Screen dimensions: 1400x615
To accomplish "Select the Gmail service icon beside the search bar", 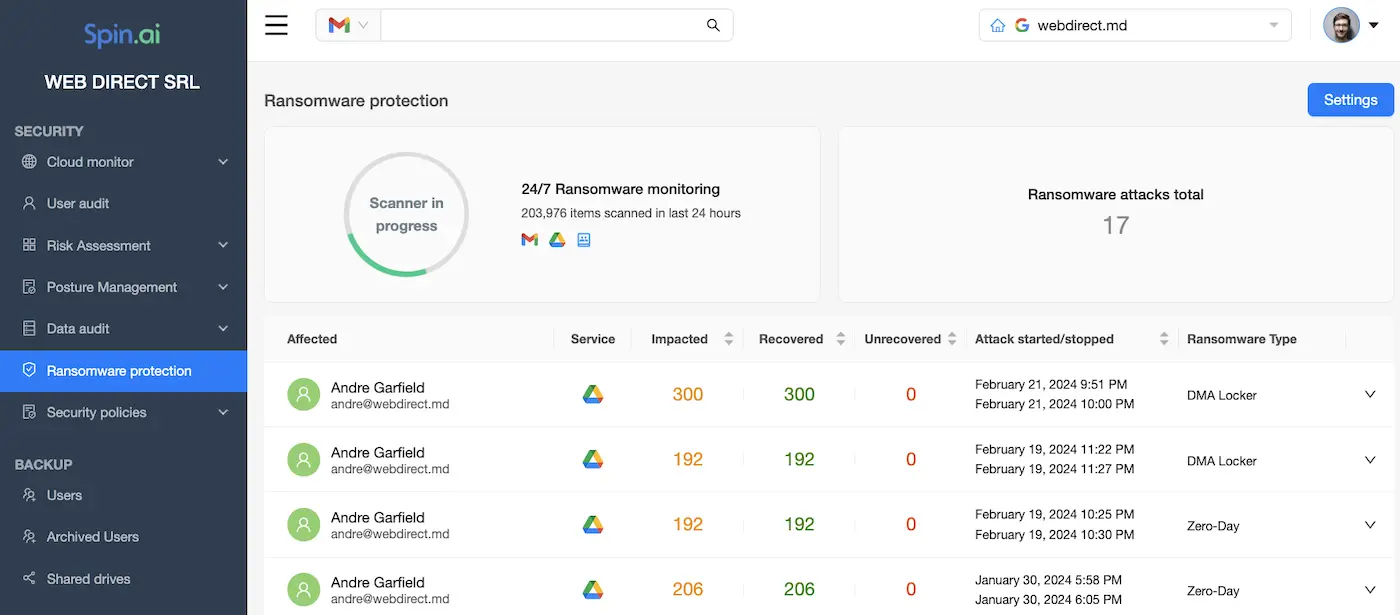I will coord(340,24).
